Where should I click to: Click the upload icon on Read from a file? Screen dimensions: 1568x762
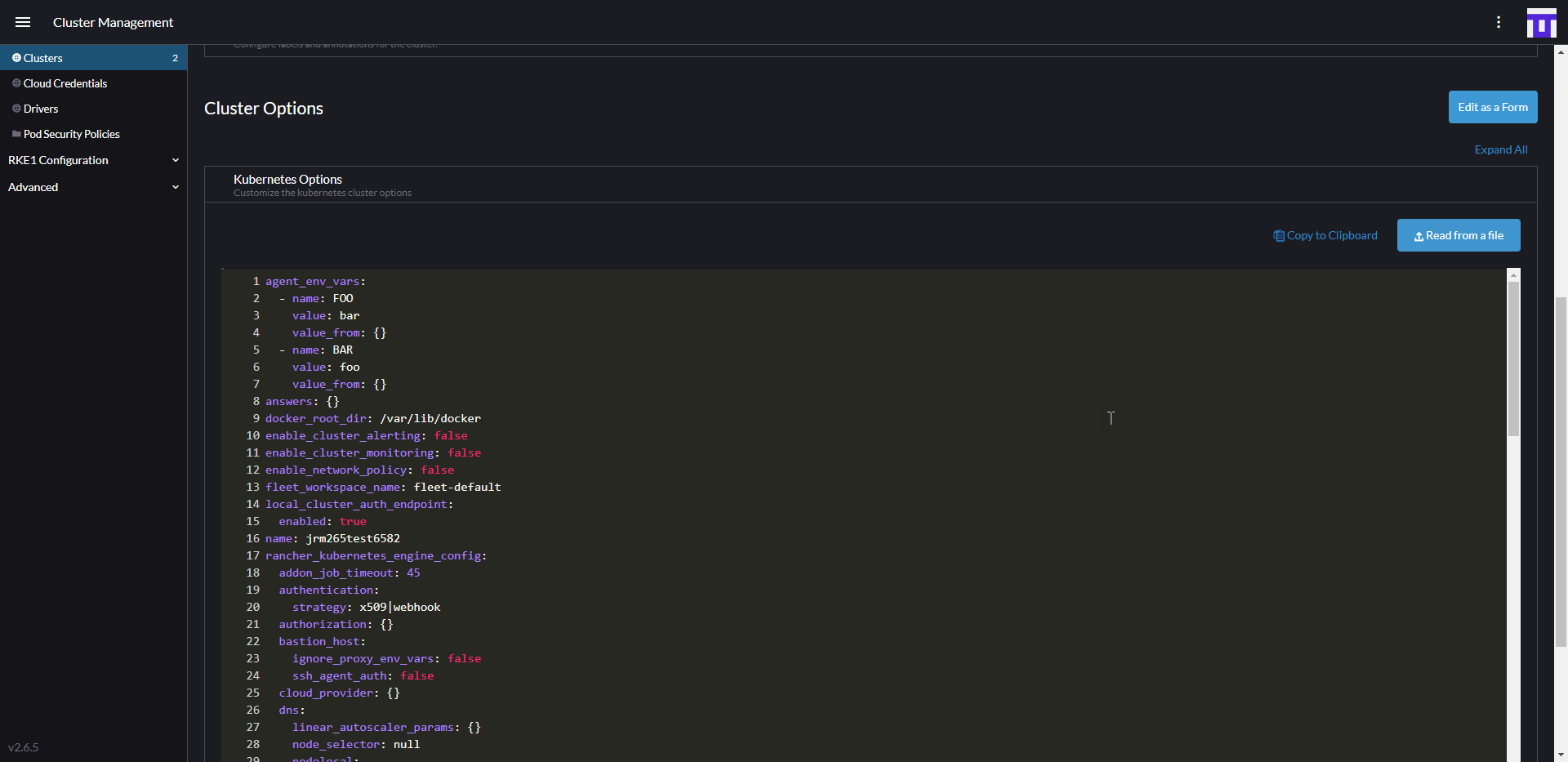pos(1419,235)
